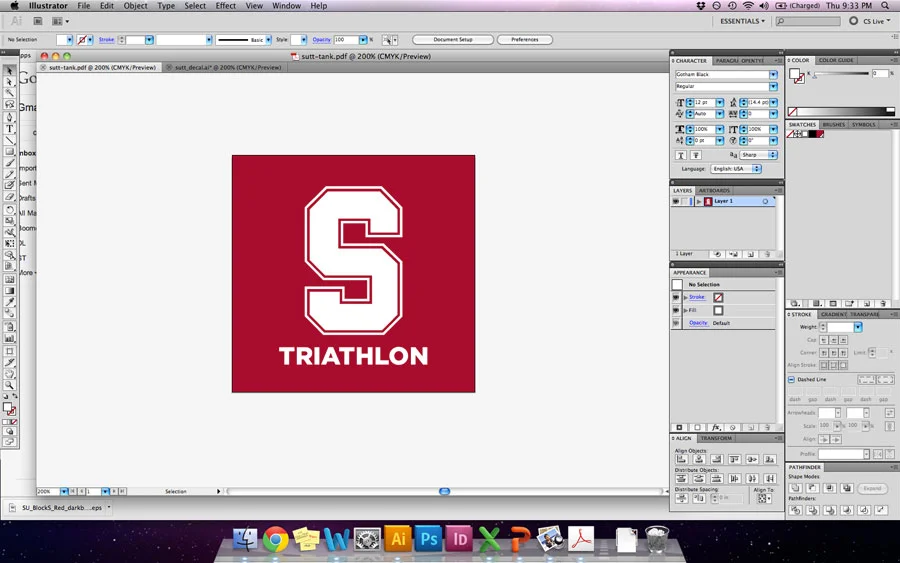The image size is (900, 563).
Task: Open InDesign from the dock
Action: point(459,539)
